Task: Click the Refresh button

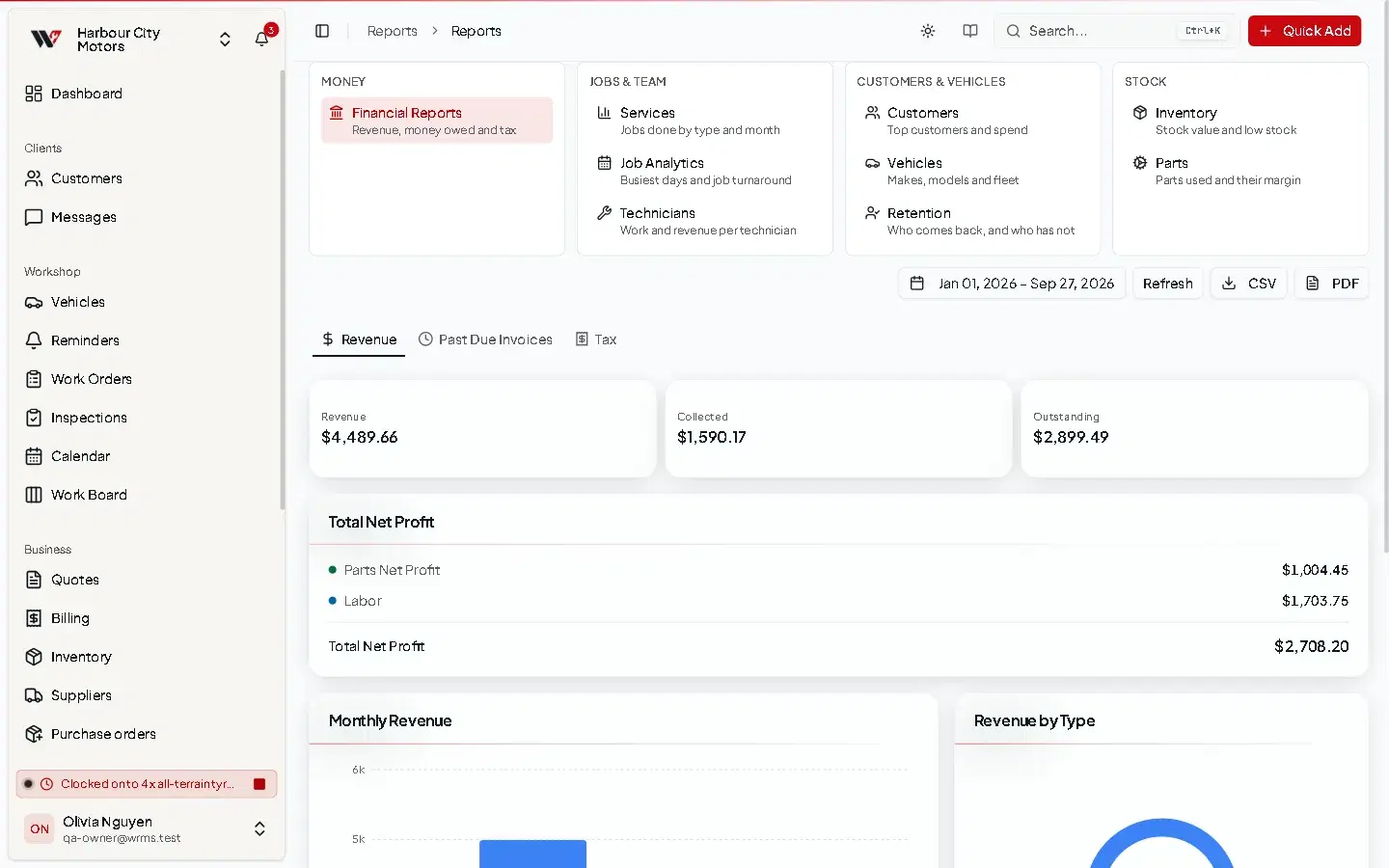Action: (1167, 284)
